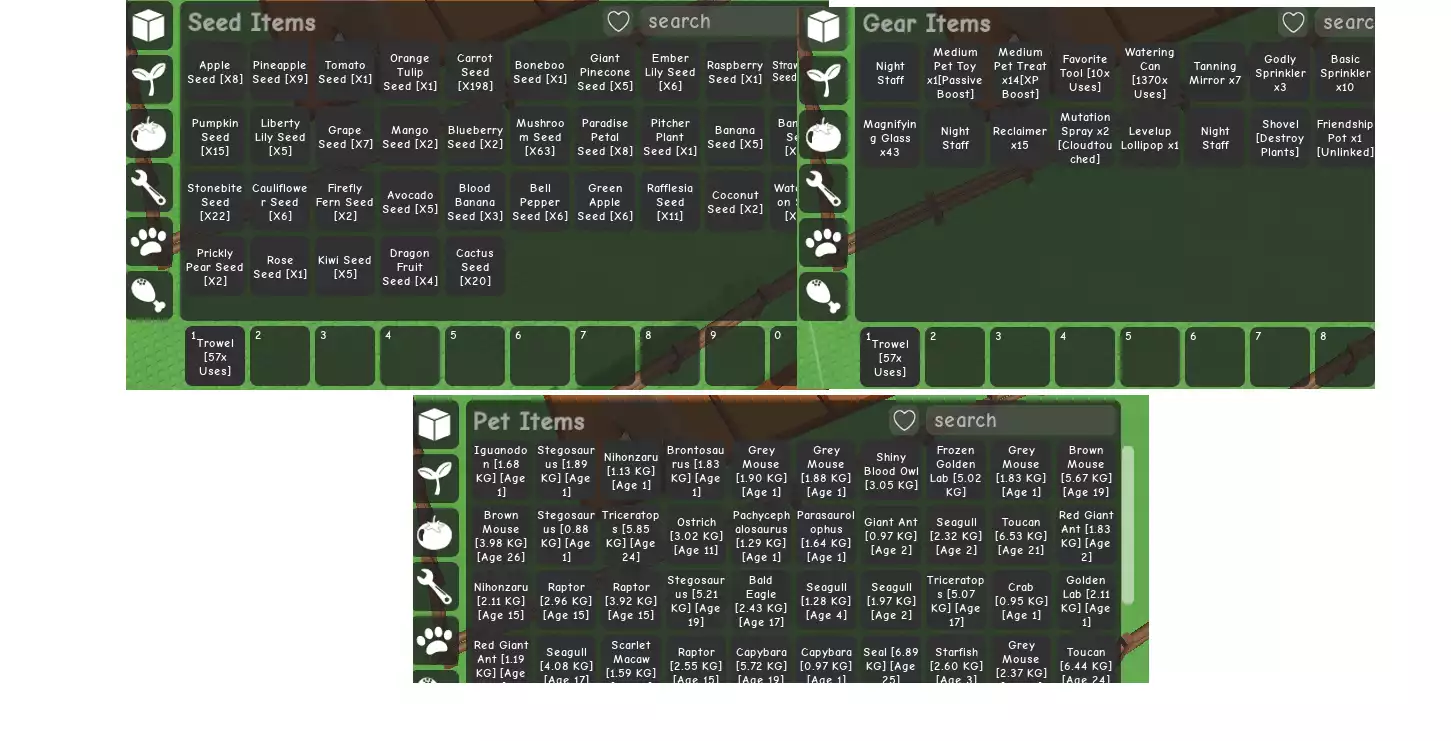The image size is (1451, 741).
Task: Select the sprout icon in Pet Items sidebar
Action: point(435,478)
